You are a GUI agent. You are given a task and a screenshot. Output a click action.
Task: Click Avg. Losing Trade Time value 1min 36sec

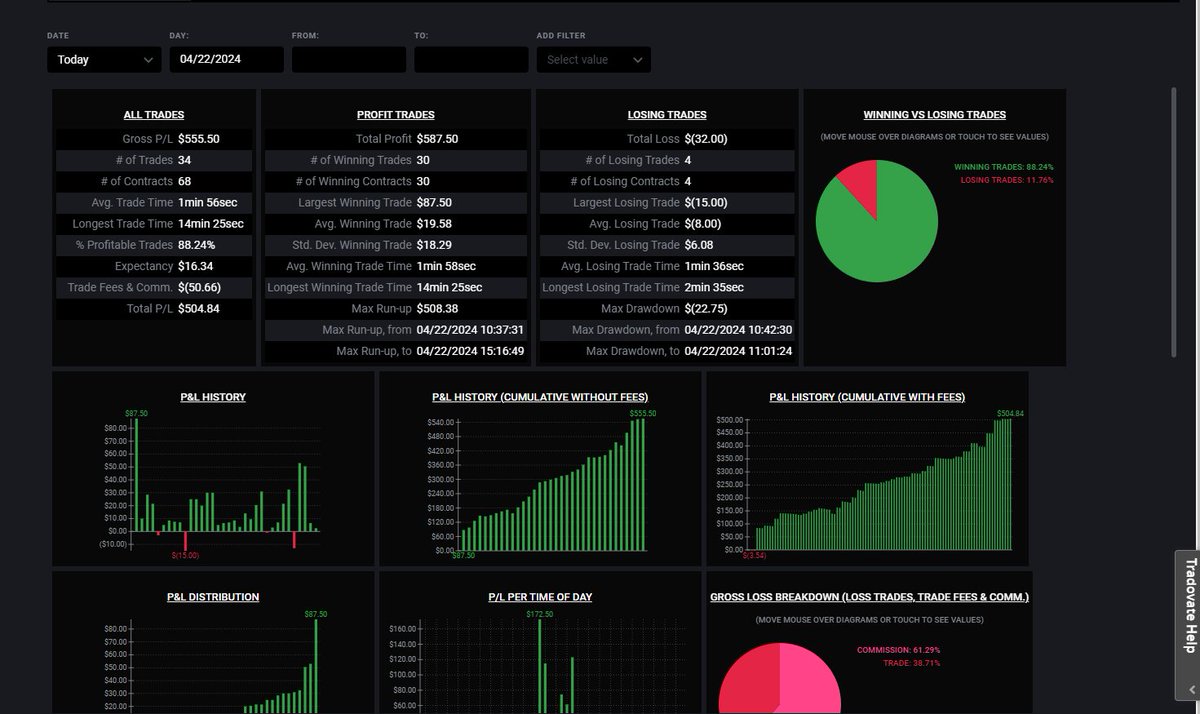tap(714, 266)
